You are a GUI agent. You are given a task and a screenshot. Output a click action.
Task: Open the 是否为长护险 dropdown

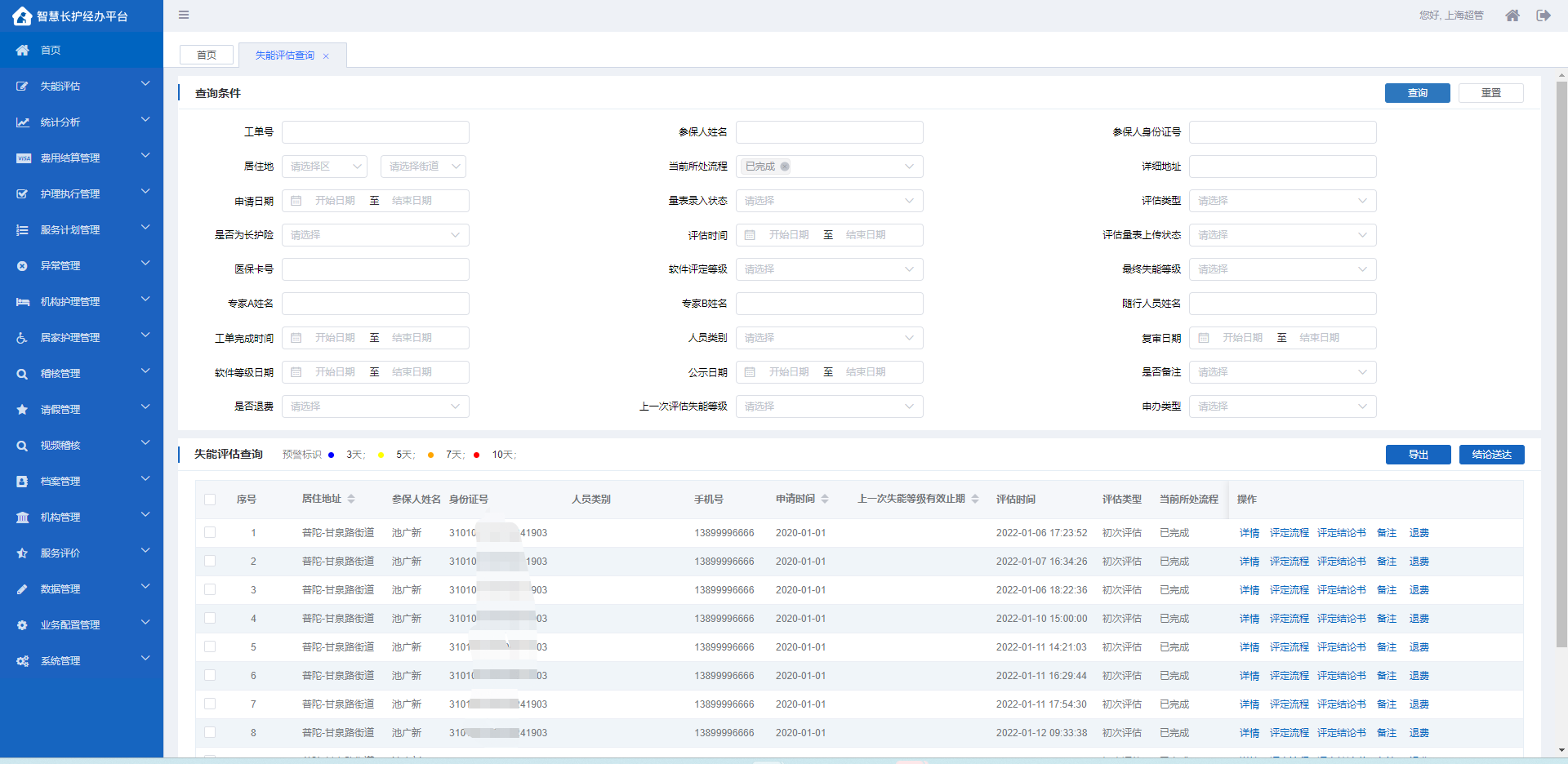(376, 235)
